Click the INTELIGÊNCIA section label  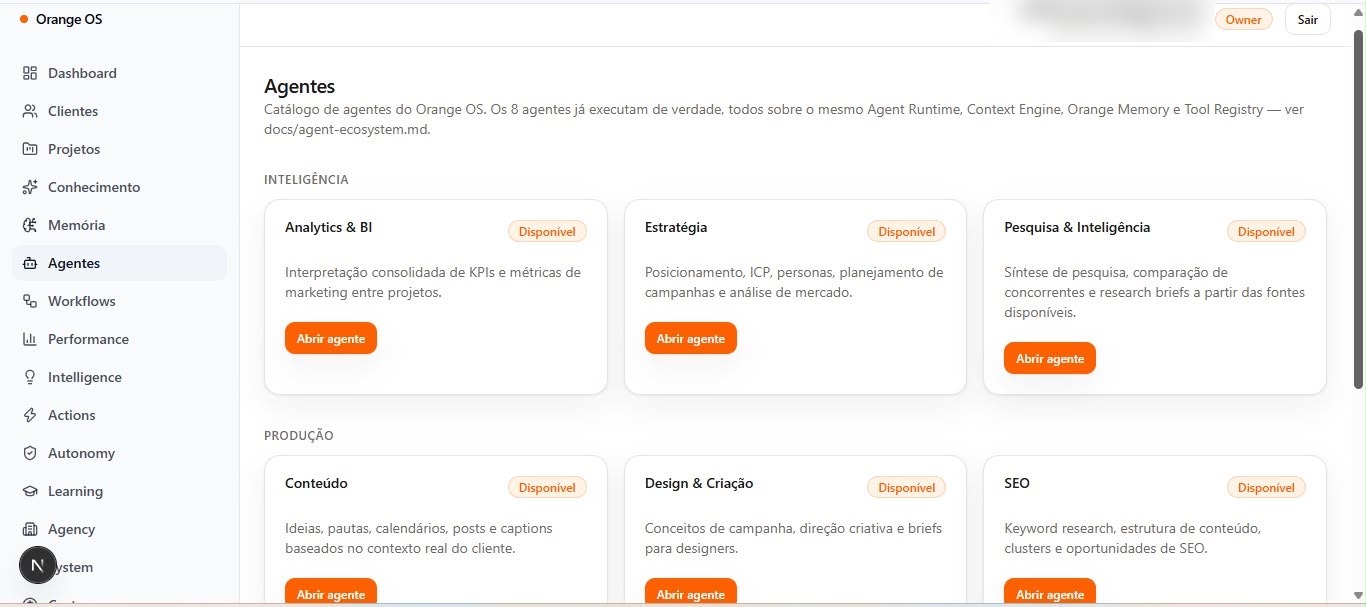(x=306, y=180)
